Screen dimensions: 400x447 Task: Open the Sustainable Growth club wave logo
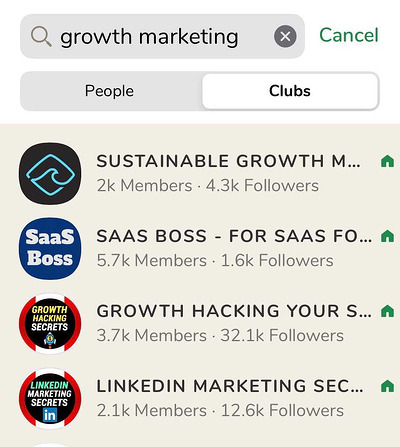coord(50,174)
